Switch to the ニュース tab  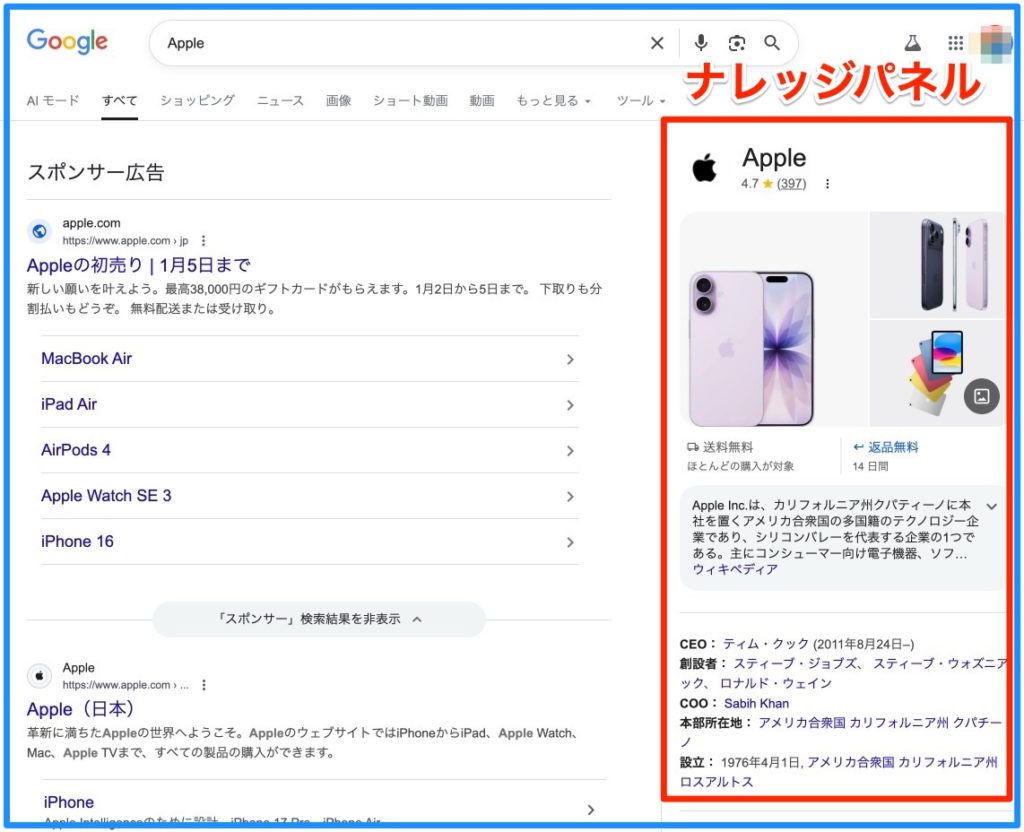coord(280,101)
